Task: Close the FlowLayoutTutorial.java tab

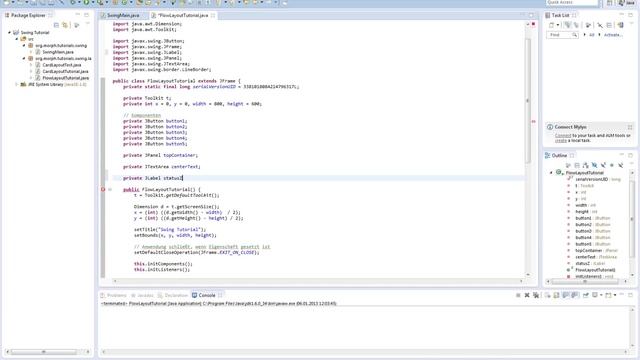Action: click(213, 16)
